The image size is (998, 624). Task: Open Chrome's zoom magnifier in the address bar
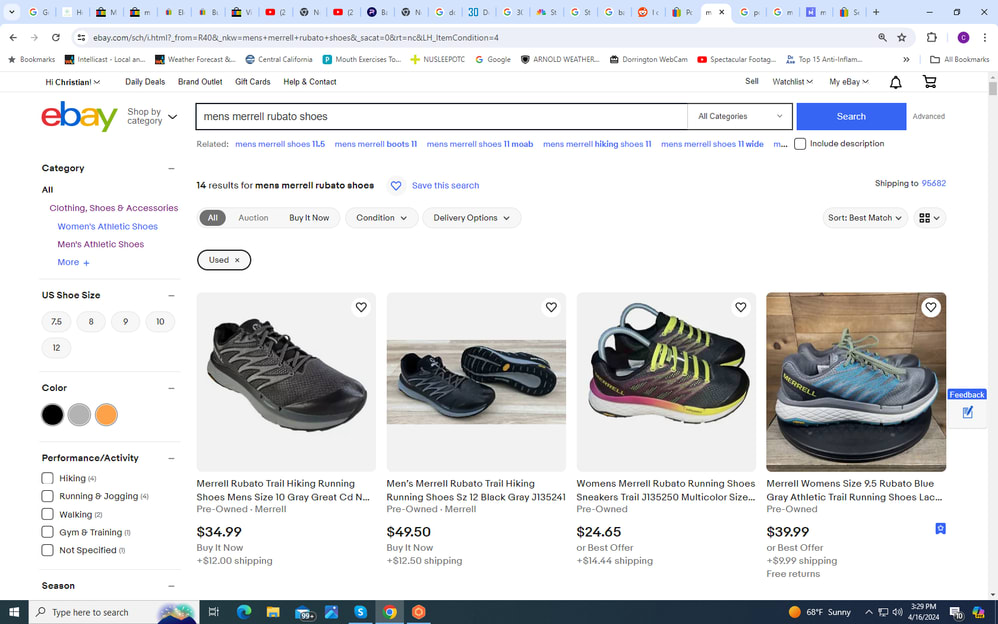click(x=882, y=38)
